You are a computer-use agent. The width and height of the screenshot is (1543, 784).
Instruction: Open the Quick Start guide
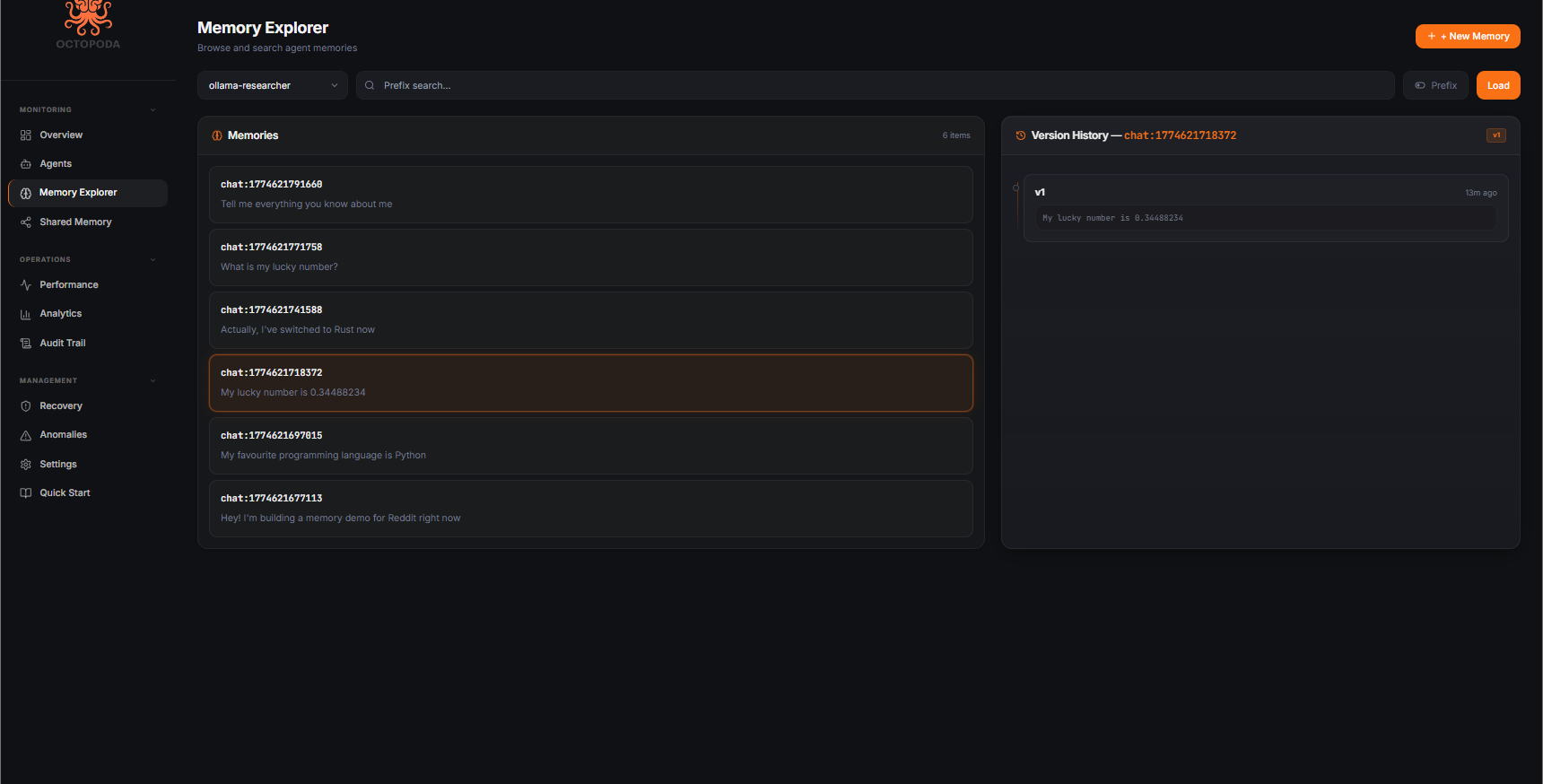(x=65, y=493)
